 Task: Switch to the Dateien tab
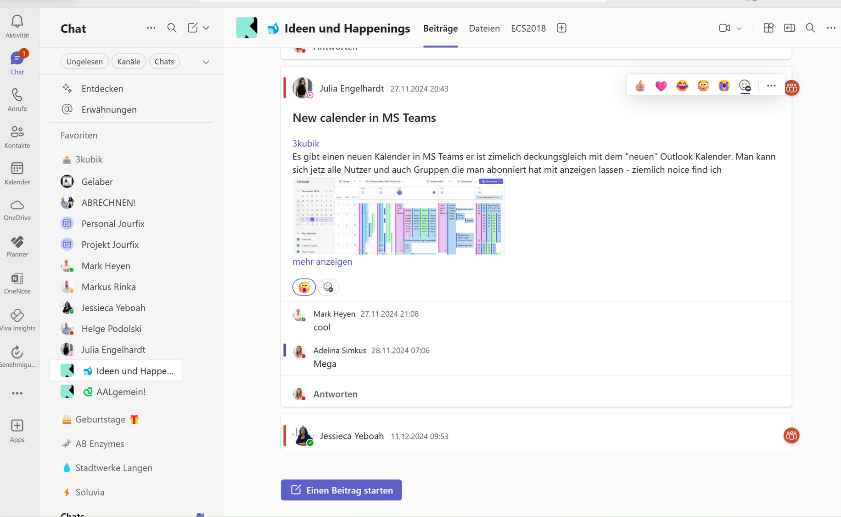click(x=484, y=28)
